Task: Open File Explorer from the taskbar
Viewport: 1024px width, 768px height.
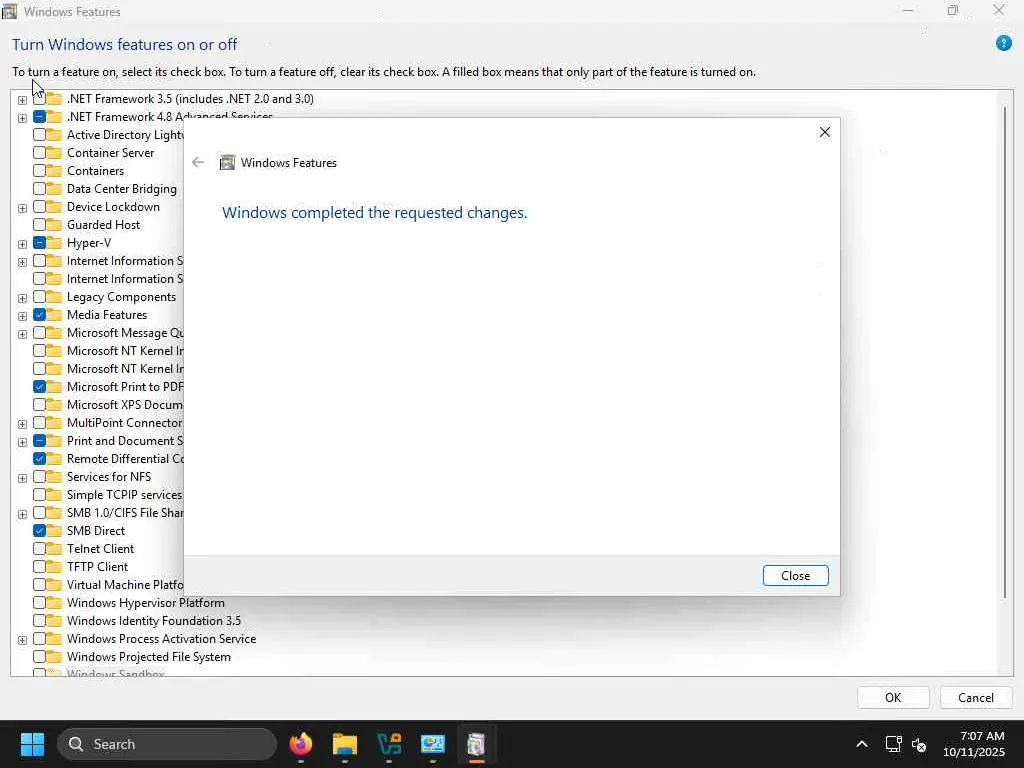Action: (345, 744)
